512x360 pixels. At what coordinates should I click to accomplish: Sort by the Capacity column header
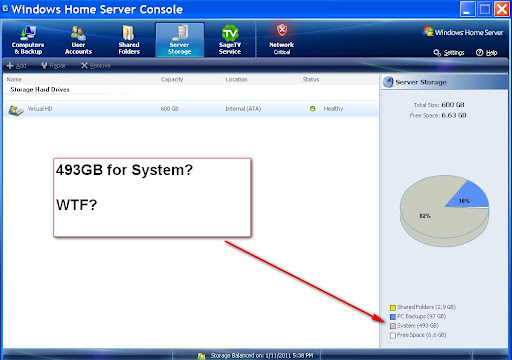(172, 79)
